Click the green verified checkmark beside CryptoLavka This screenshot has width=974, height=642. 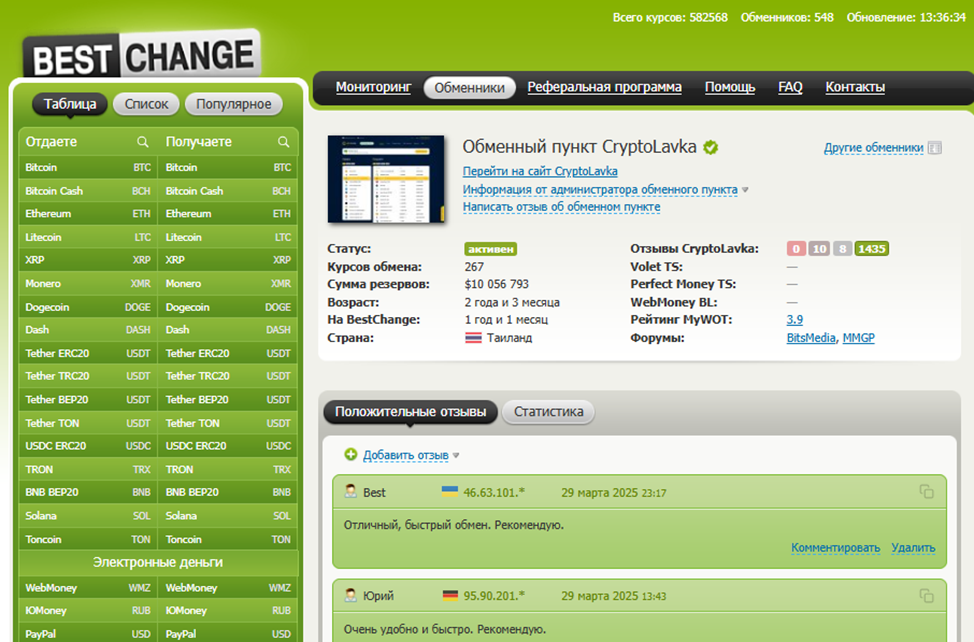click(711, 147)
